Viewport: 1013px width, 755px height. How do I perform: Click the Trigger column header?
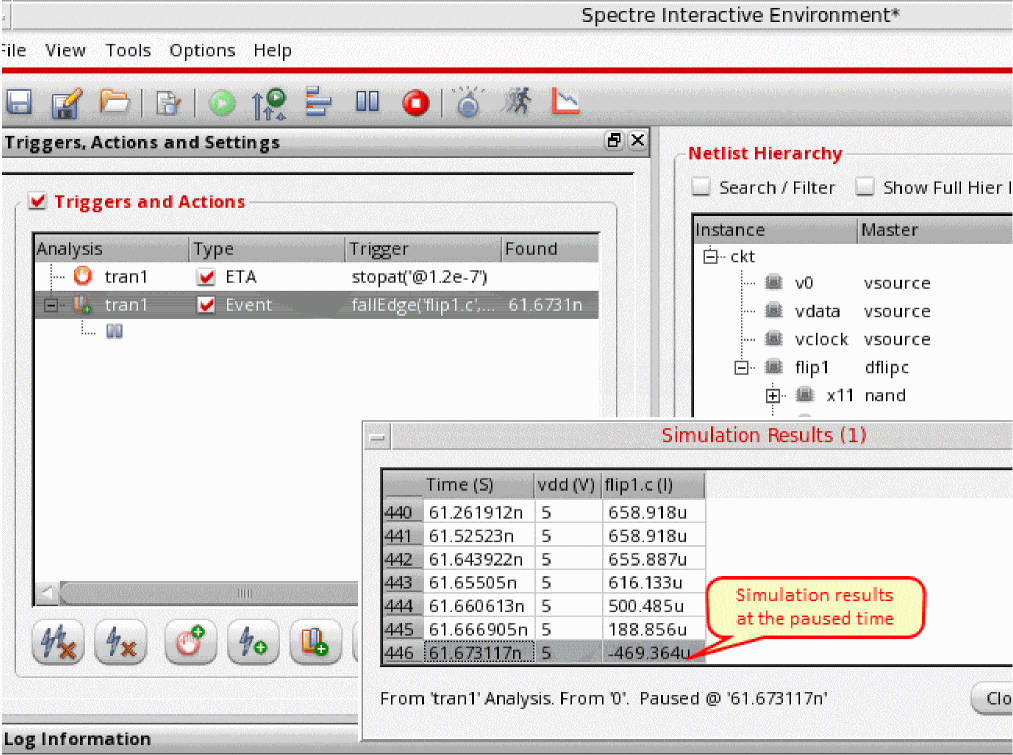coord(422,249)
